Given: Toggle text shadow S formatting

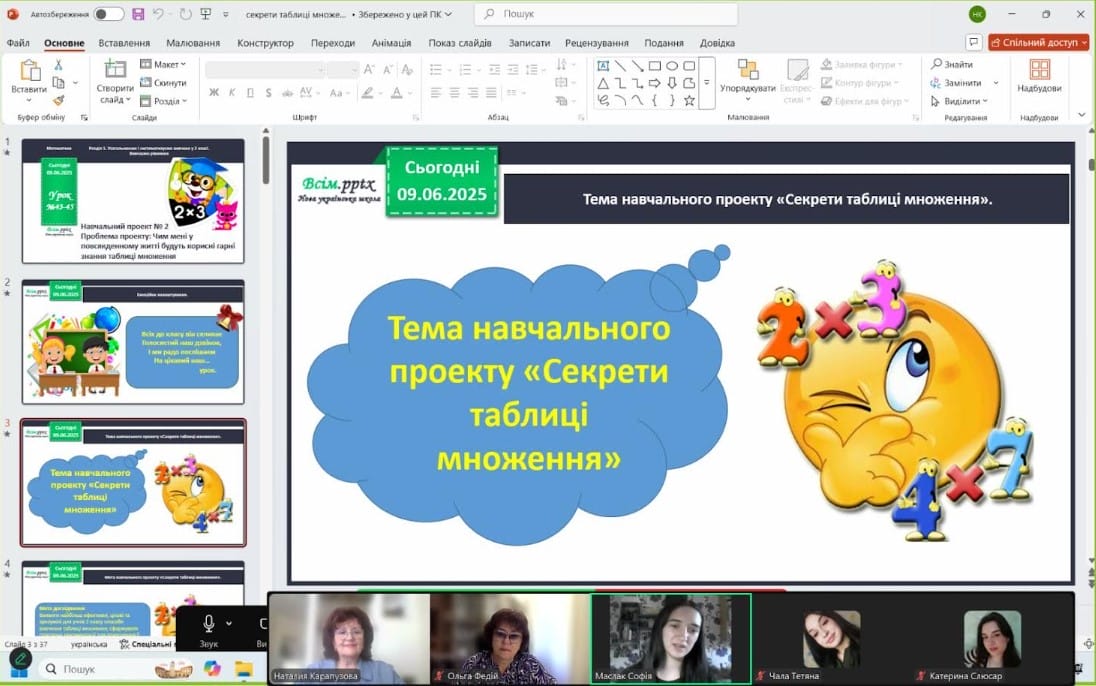Looking at the screenshot, I should pyautogui.click(x=268, y=92).
